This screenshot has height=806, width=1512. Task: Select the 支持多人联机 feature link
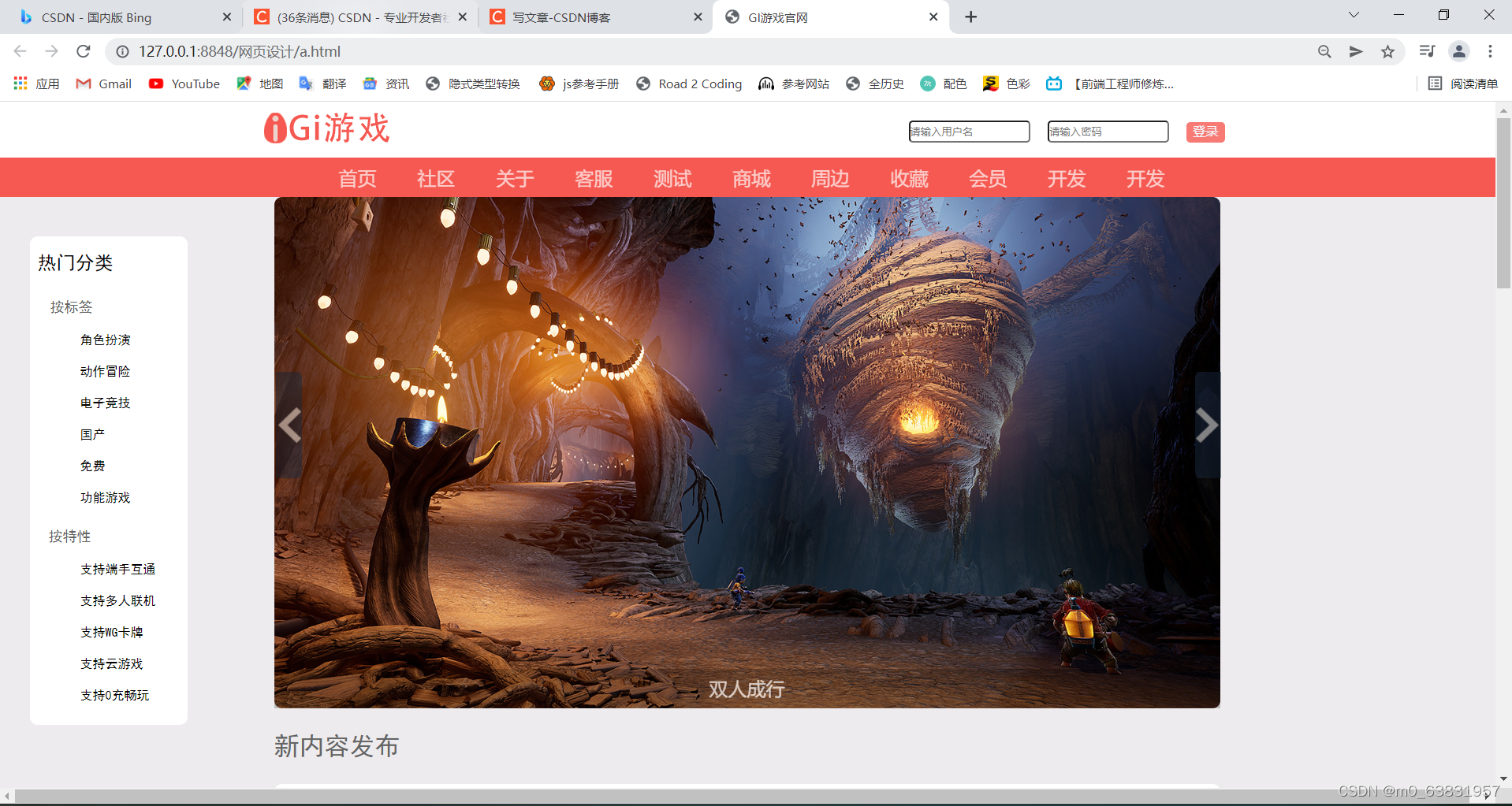tap(118, 600)
